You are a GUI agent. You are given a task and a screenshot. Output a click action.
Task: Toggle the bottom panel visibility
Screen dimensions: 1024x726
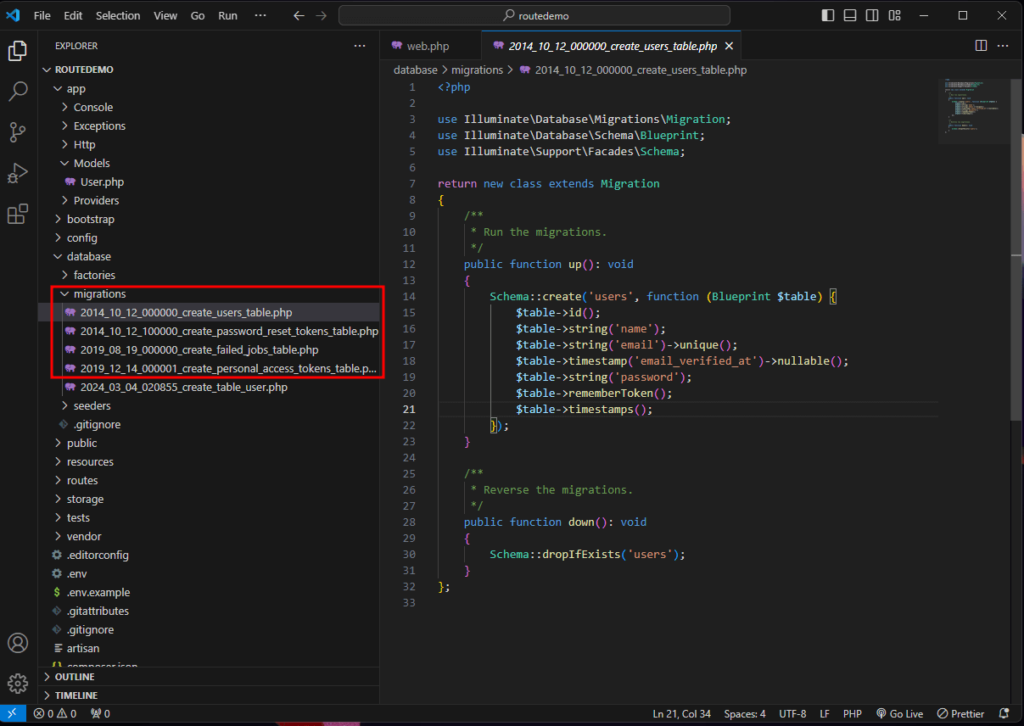850,16
